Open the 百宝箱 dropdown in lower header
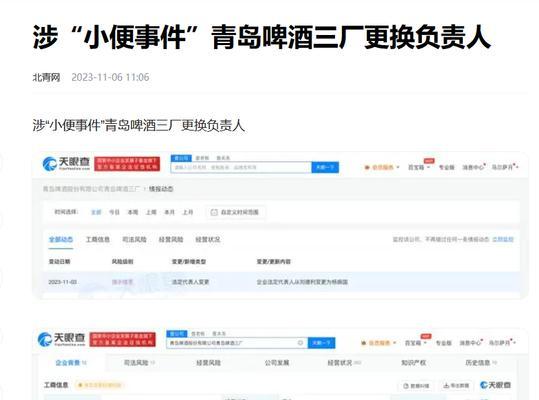Image resolution: width=539 pixels, height=400 pixels. point(416,343)
